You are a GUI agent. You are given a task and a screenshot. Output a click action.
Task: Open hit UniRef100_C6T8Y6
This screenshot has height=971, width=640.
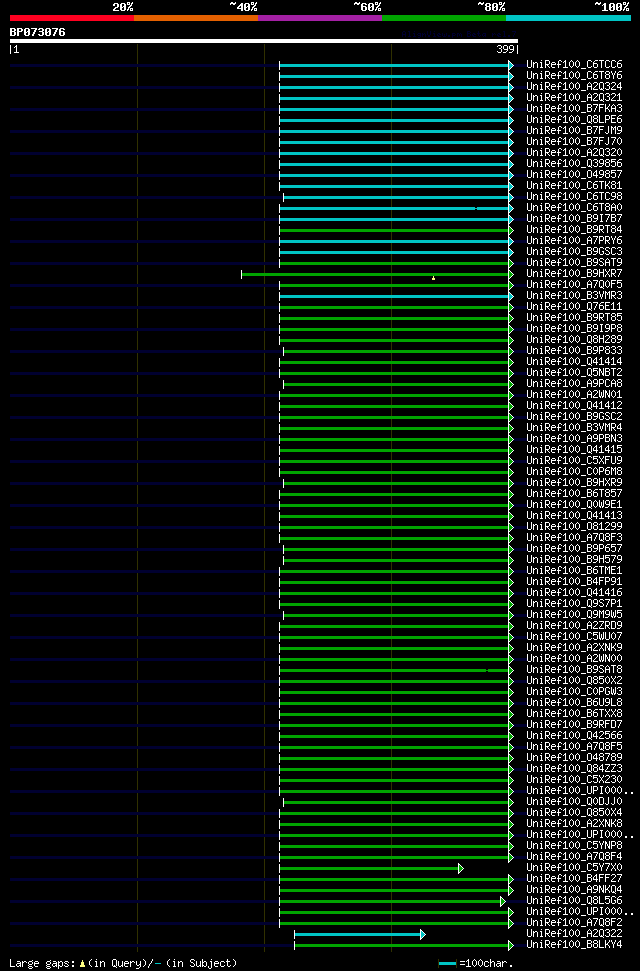click(x=574, y=76)
